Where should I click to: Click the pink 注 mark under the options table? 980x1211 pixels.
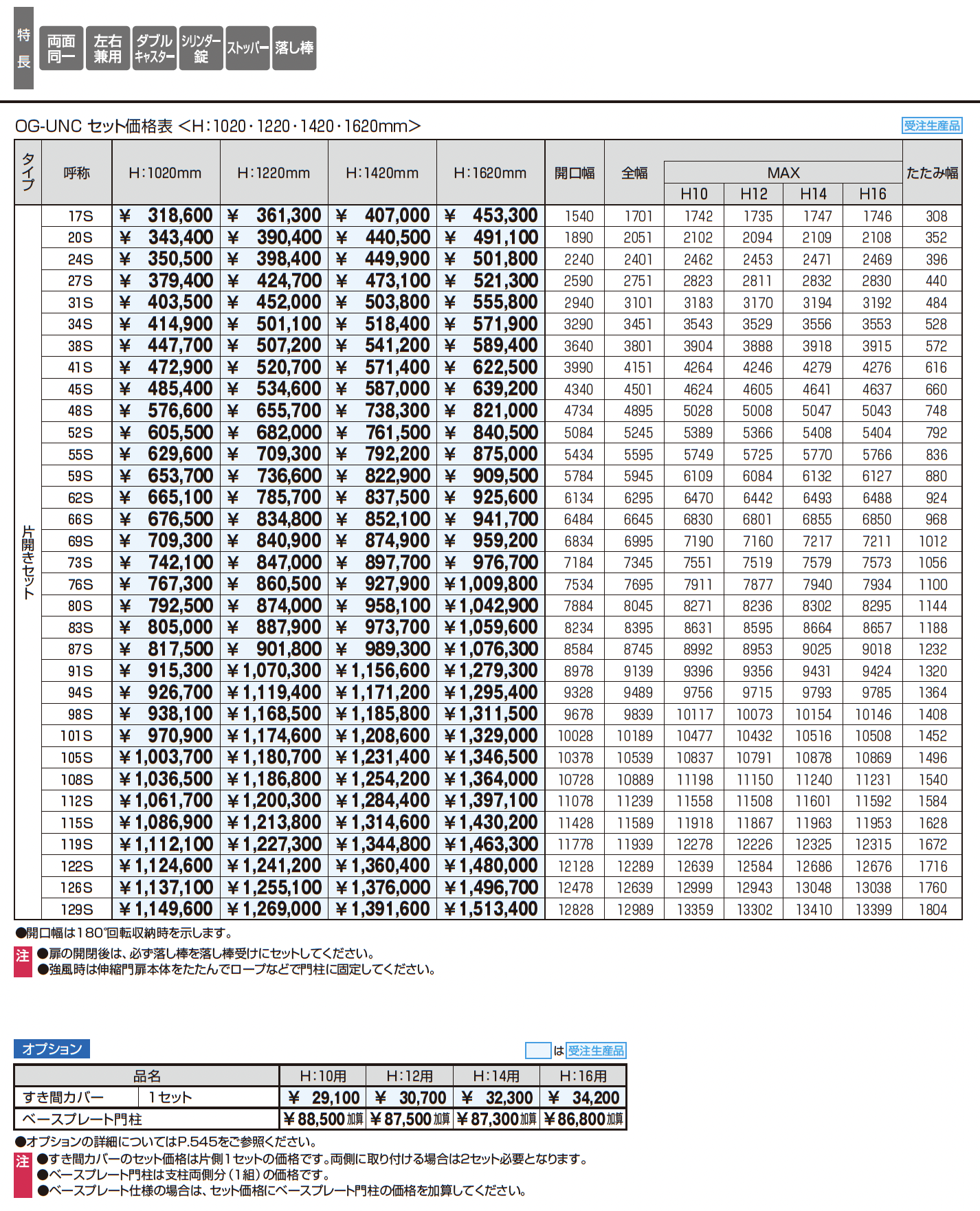(23, 1175)
